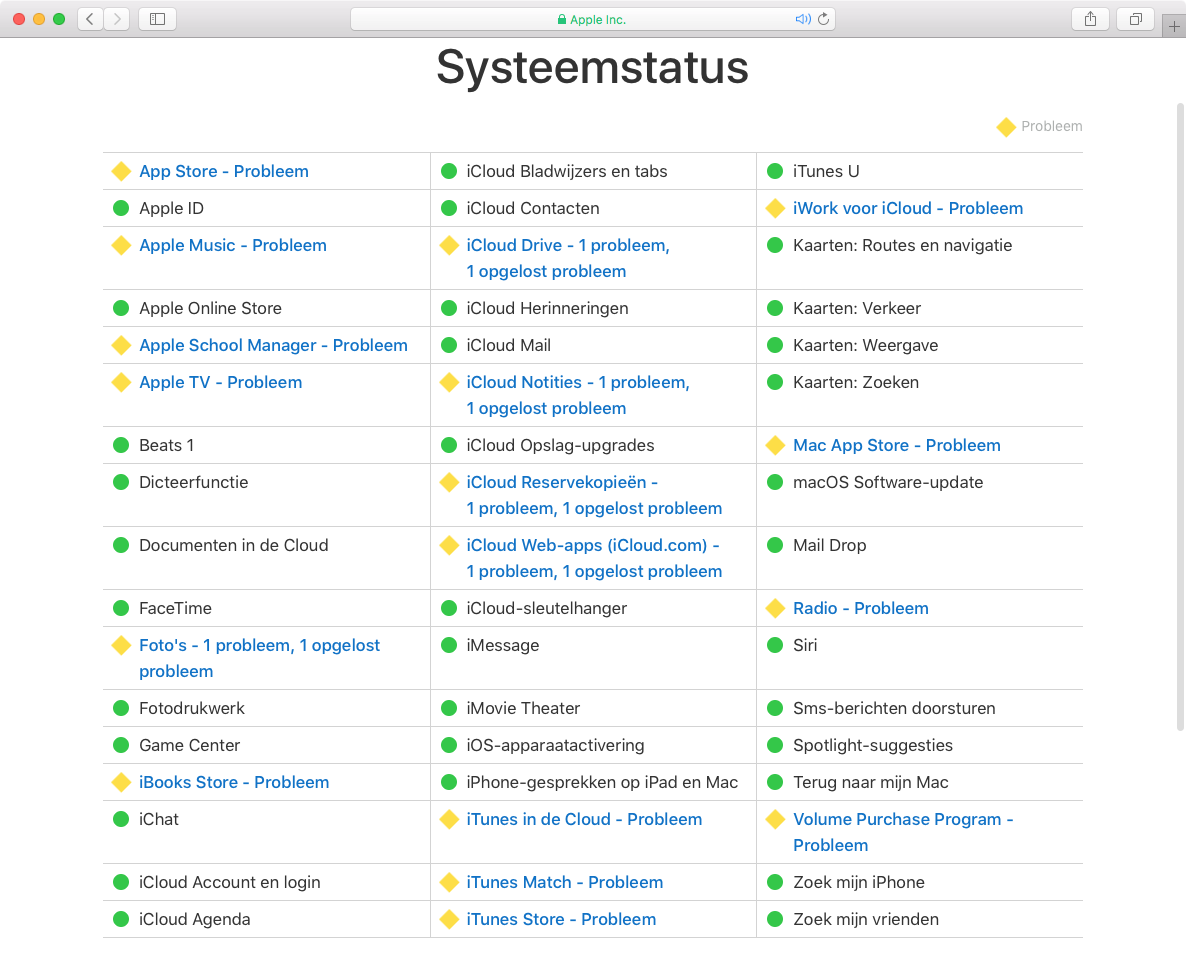This screenshot has width=1186, height=953.
Task: Click the Safari back navigation arrow
Action: coord(90,19)
